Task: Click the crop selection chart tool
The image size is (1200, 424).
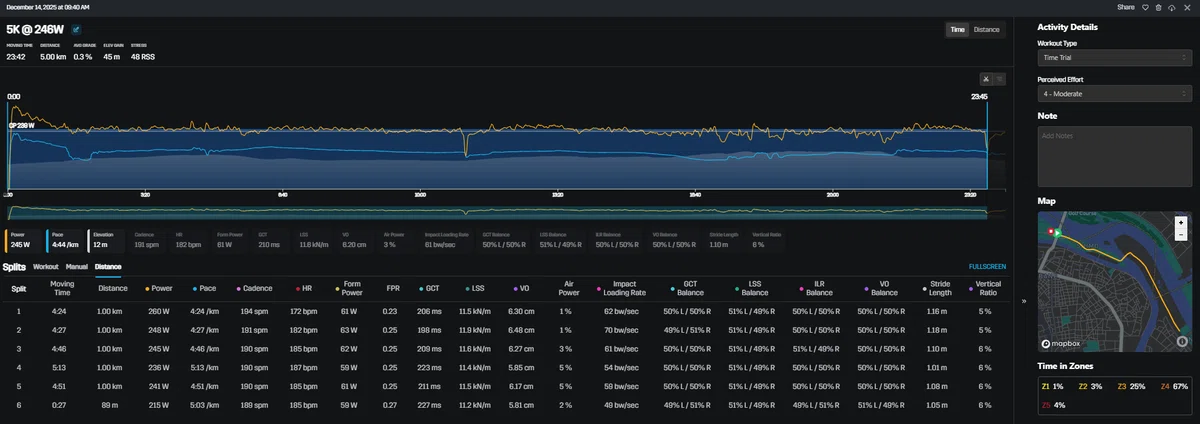Action: pos(985,79)
